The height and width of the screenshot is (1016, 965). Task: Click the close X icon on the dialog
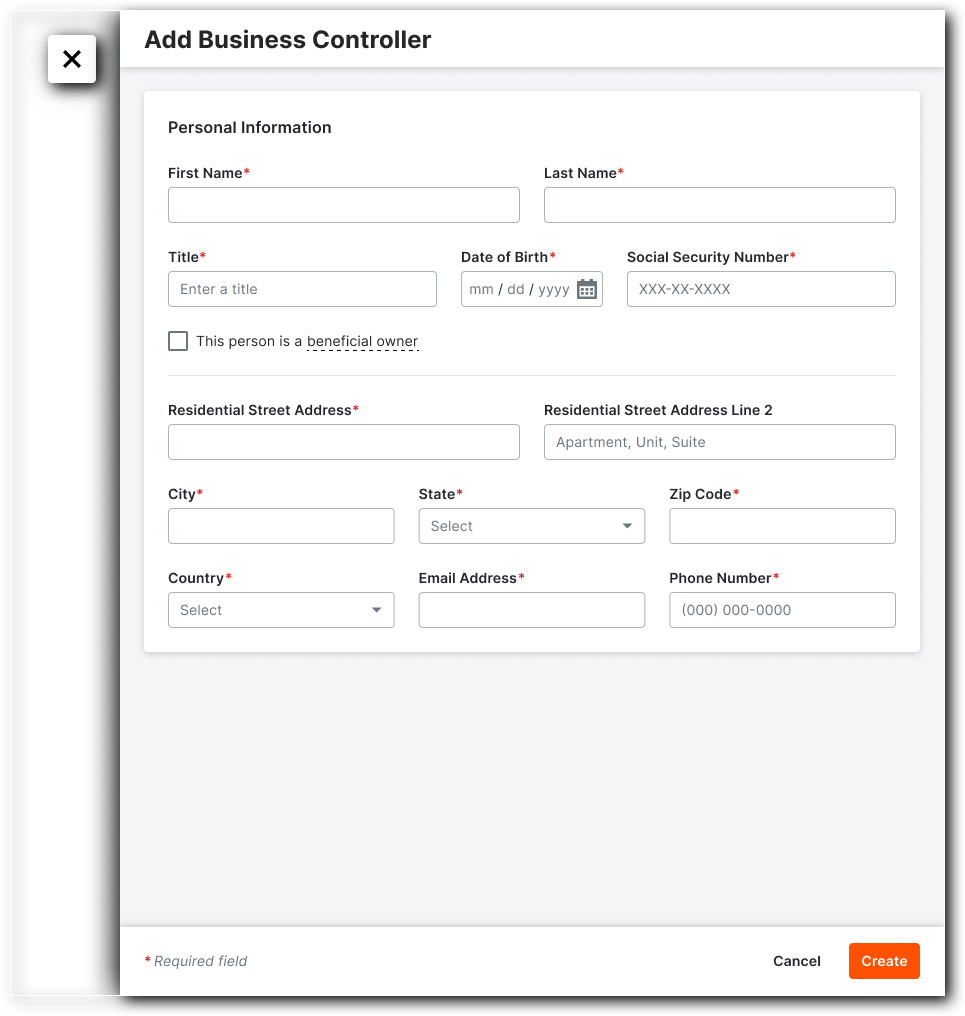coord(71,58)
